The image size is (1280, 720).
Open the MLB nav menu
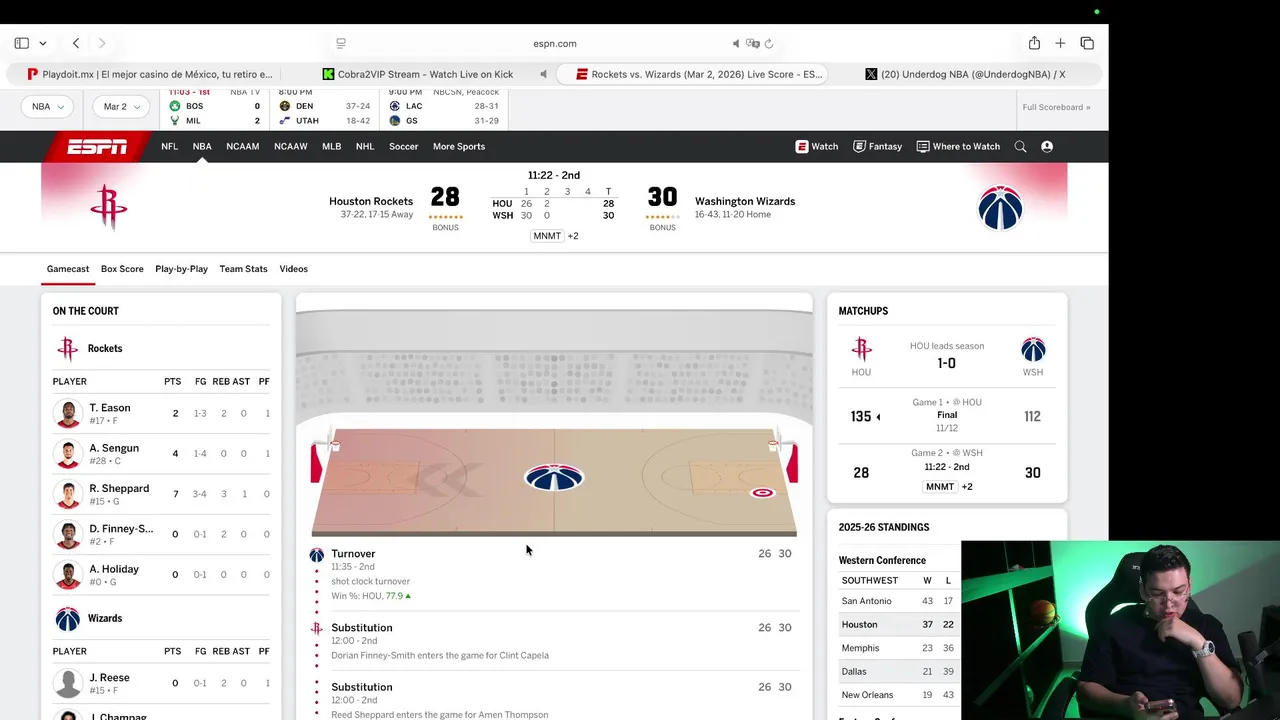click(331, 146)
